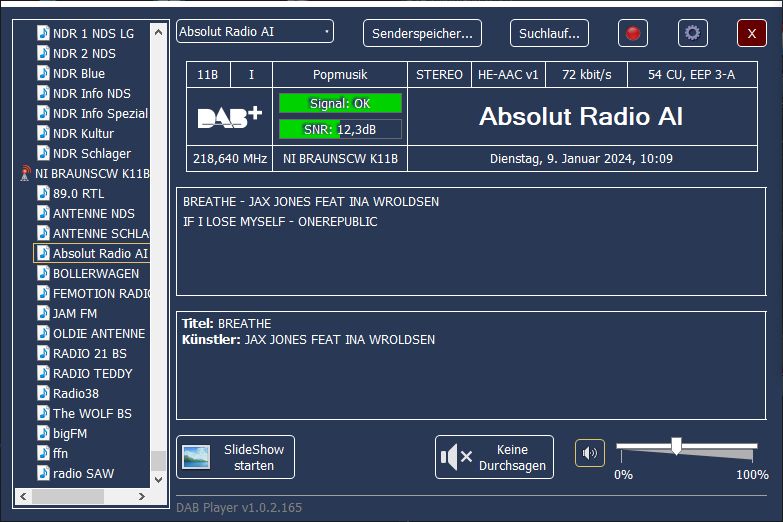Toggle the Keine Durchsagen announcements button
Viewport: 783px width, 522px height.
(494, 457)
